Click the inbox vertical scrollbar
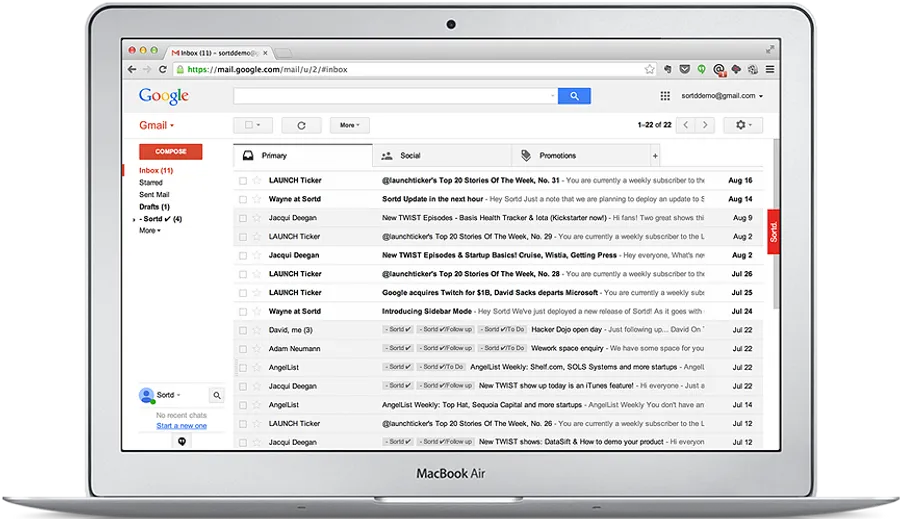 [x=776, y=224]
